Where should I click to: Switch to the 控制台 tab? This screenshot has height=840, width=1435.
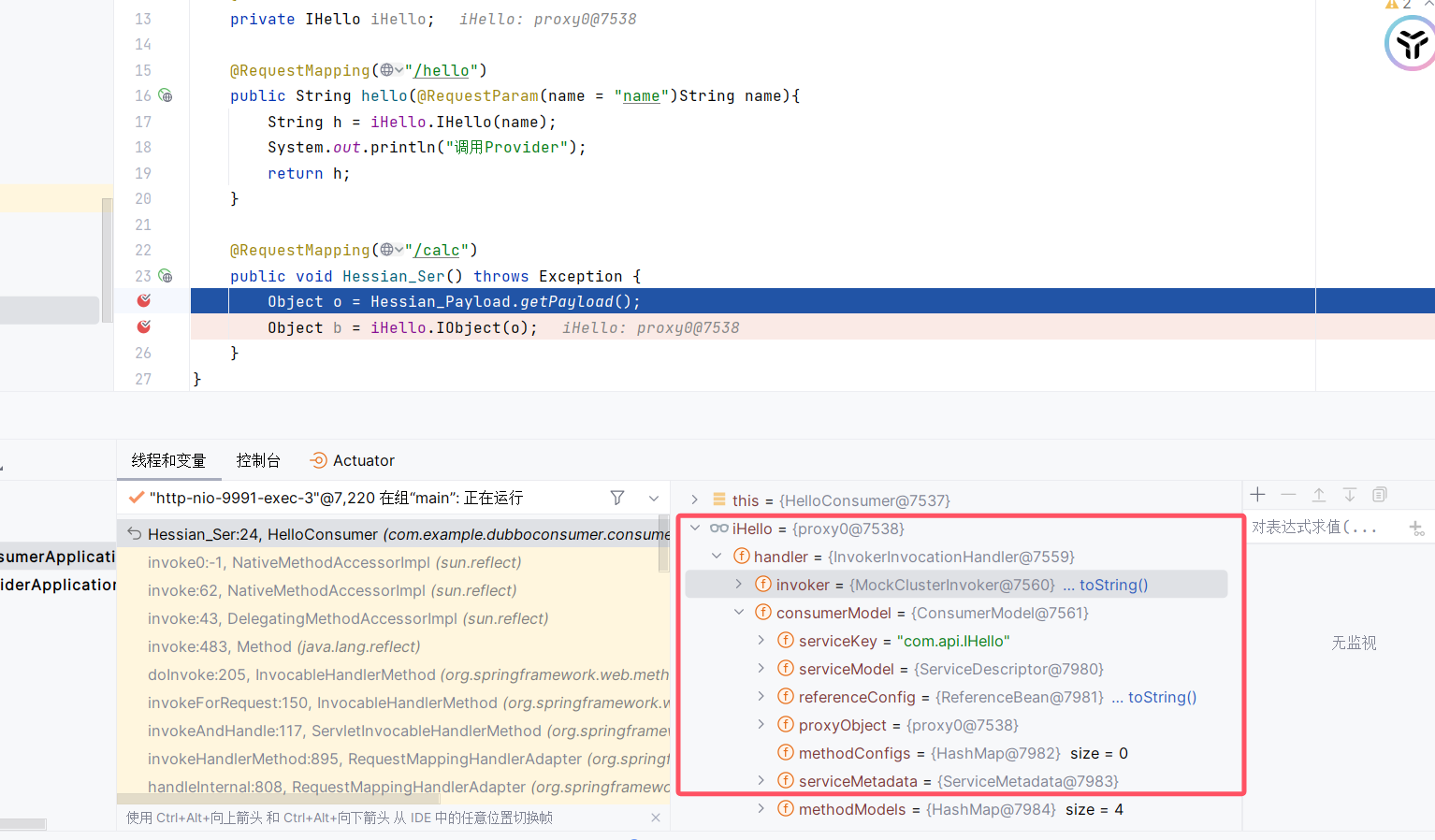[258, 460]
